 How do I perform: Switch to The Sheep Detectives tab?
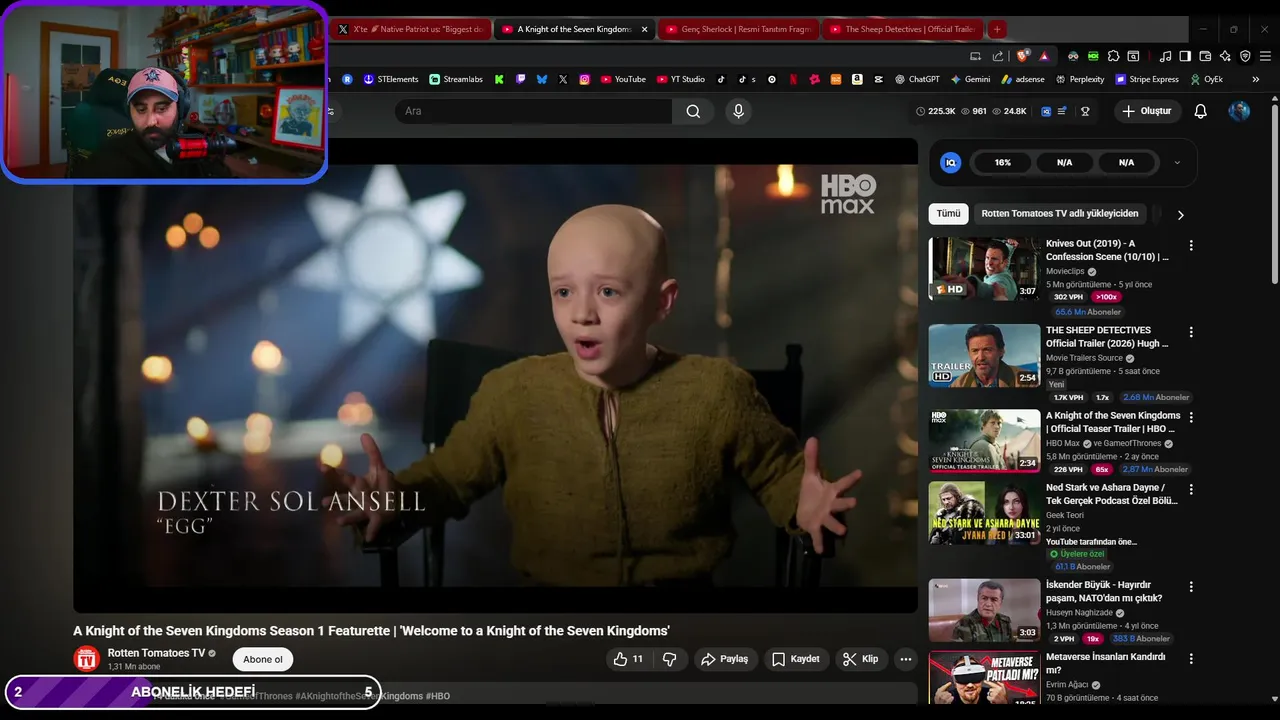click(903, 29)
